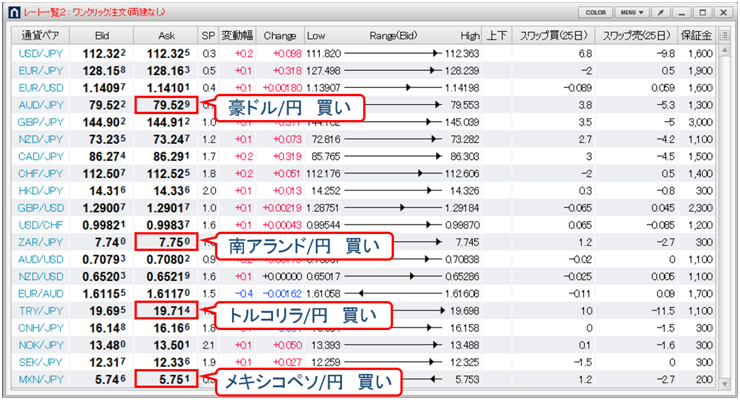Select the AUD/JPY currency pair
The width and height of the screenshot is (740, 400).
coord(41,105)
